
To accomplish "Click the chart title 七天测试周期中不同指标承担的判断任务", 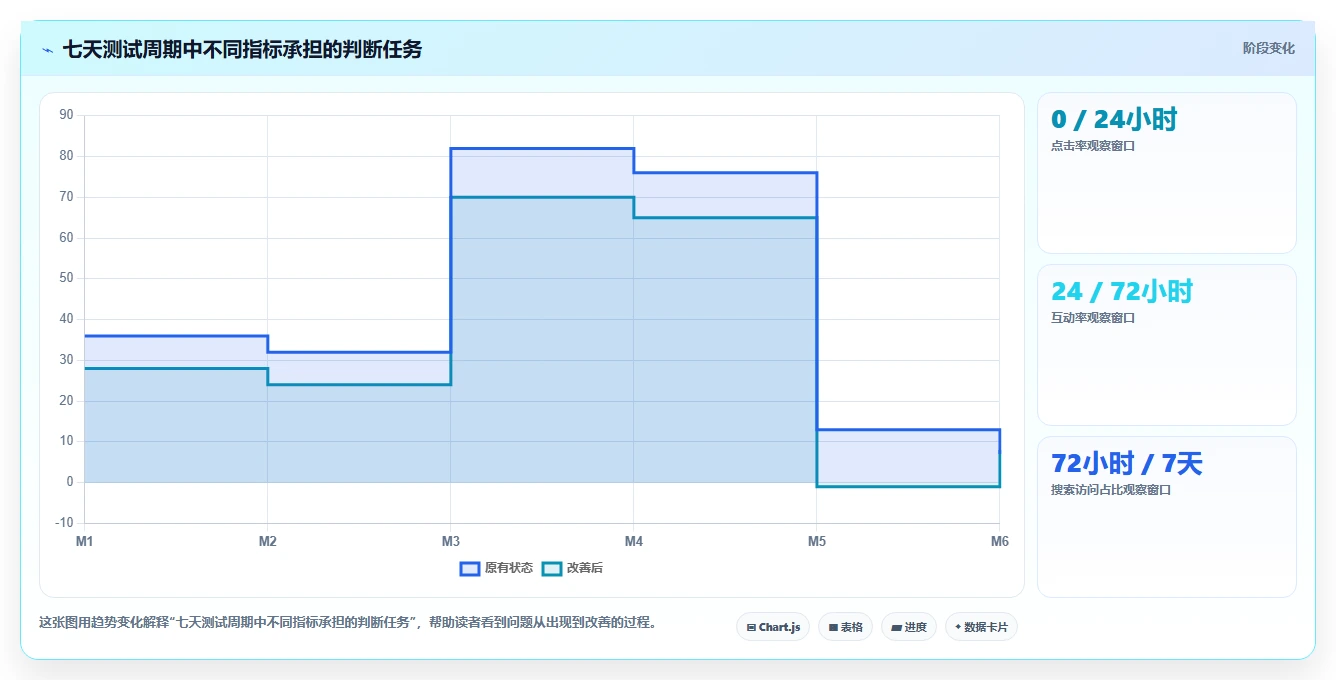I will point(242,49).
